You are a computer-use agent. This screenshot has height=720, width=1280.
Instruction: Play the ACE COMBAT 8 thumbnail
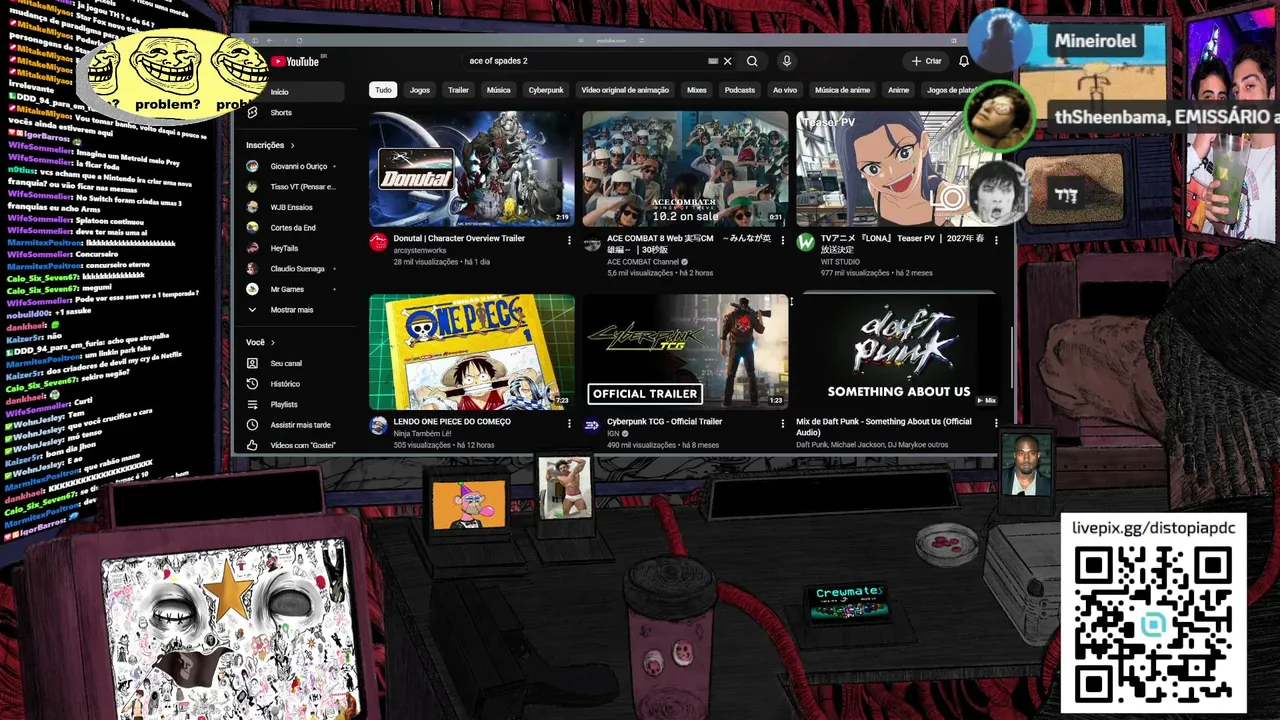pos(685,169)
